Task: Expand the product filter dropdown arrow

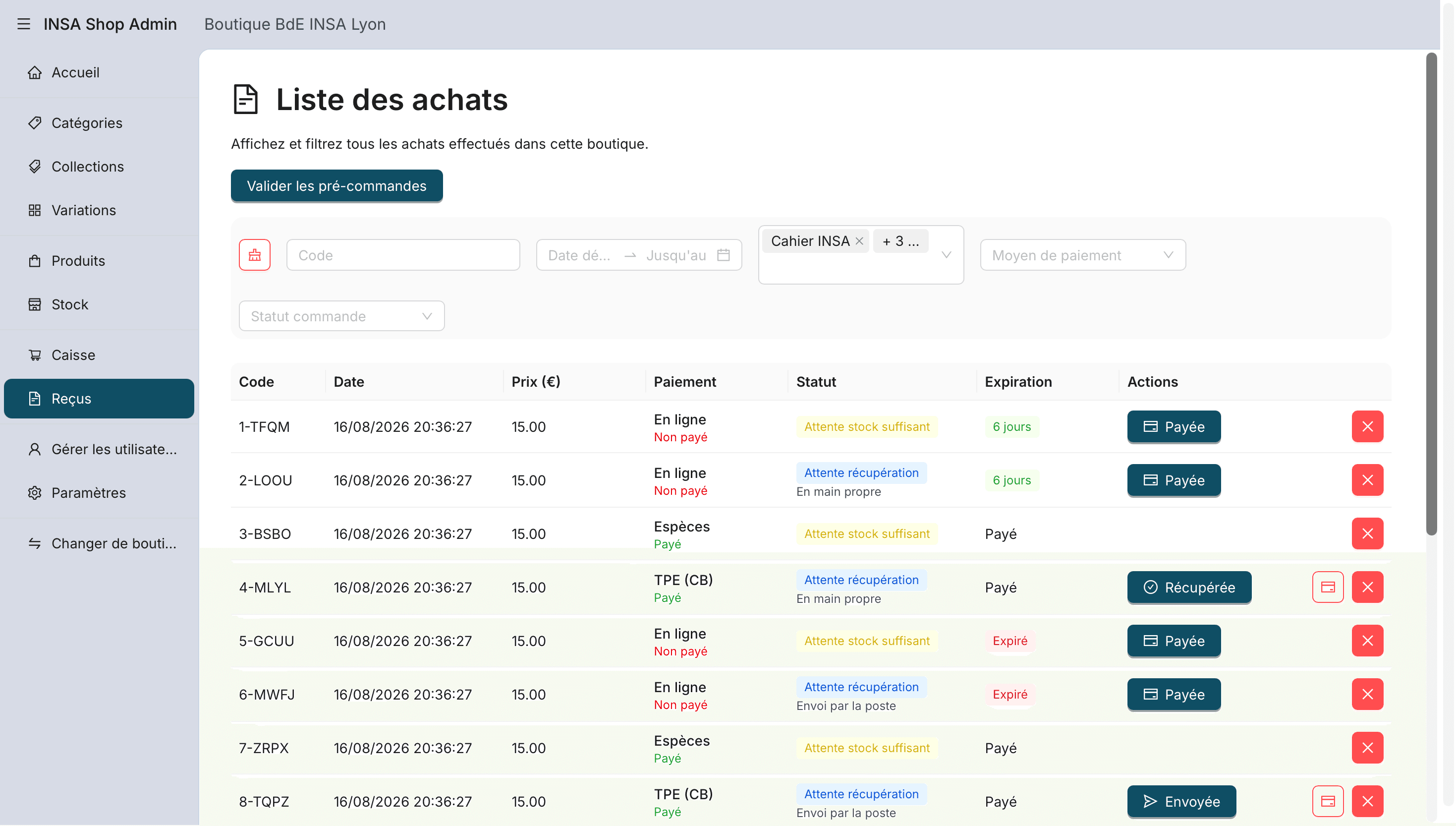Action: 946,255
